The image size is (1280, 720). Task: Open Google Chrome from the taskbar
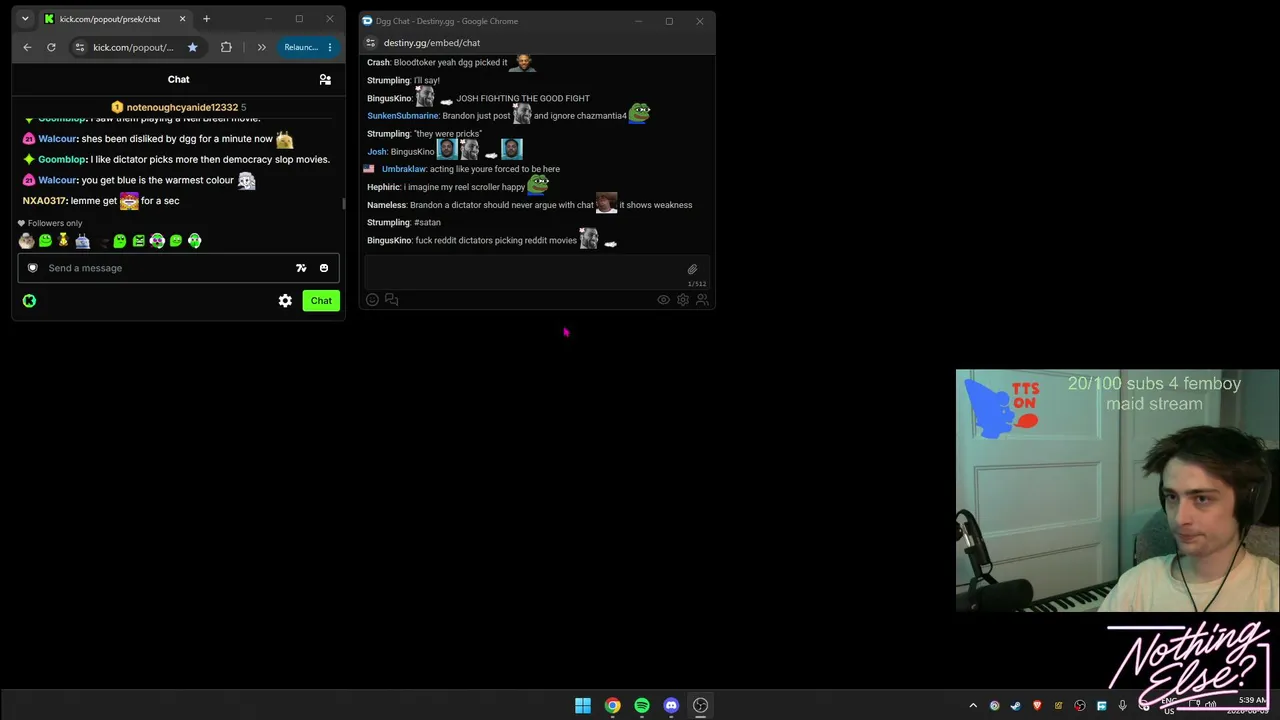coord(612,705)
